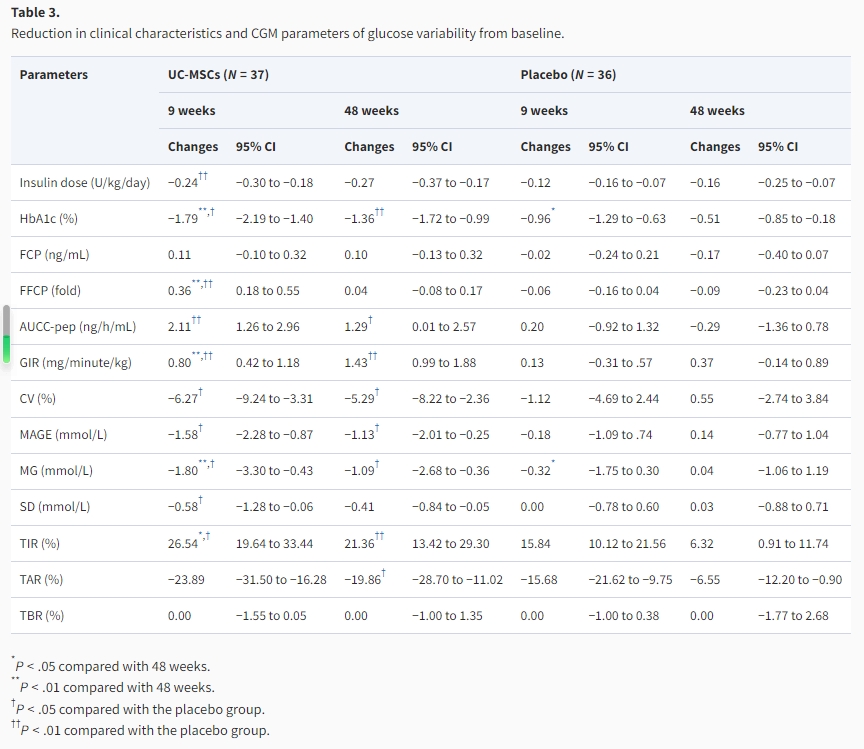Select the SD (mmol/L) row label
The image size is (864, 749).
click(x=55, y=507)
